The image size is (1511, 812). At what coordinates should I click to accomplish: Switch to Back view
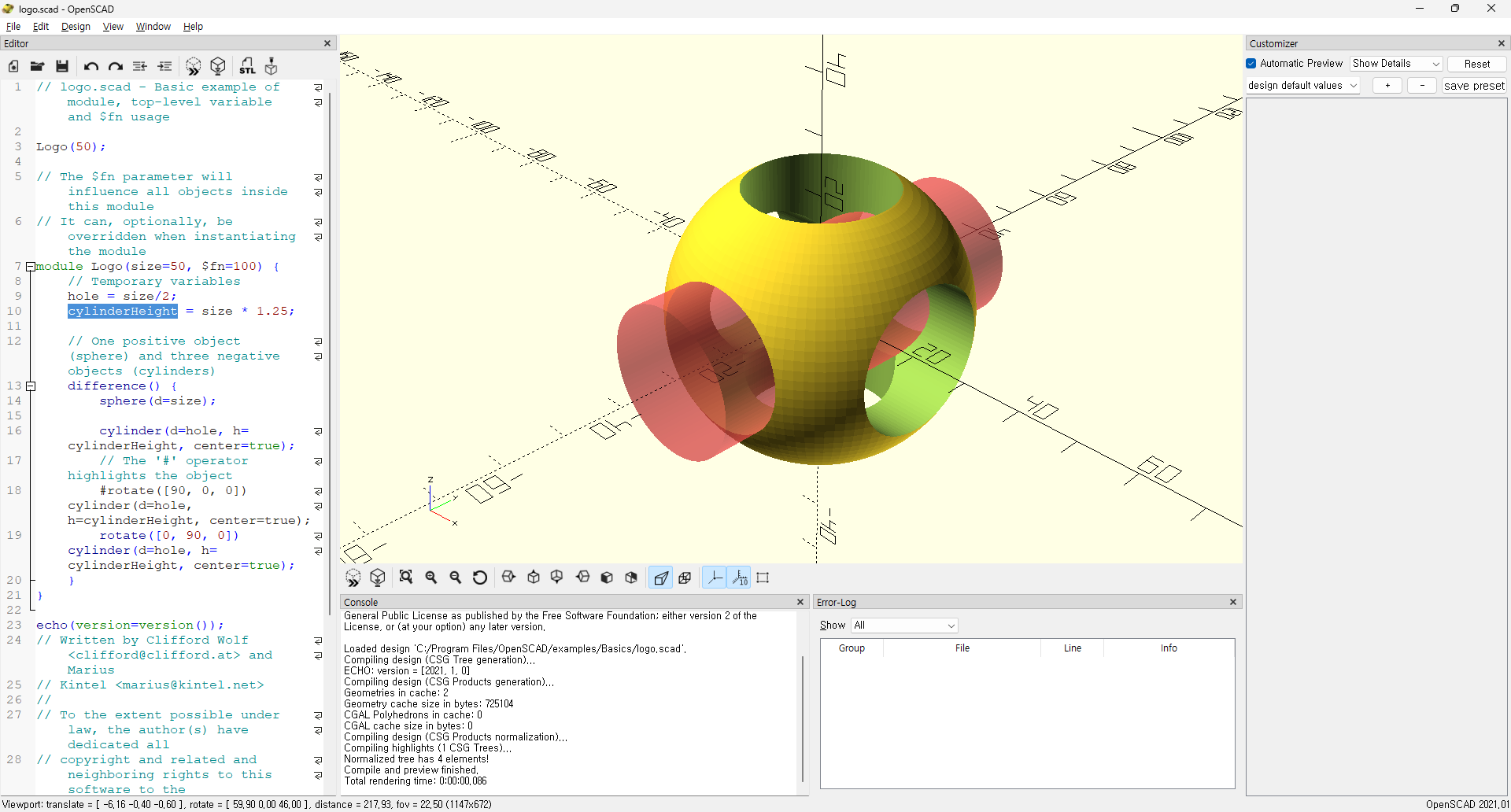click(x=631, y=578)
